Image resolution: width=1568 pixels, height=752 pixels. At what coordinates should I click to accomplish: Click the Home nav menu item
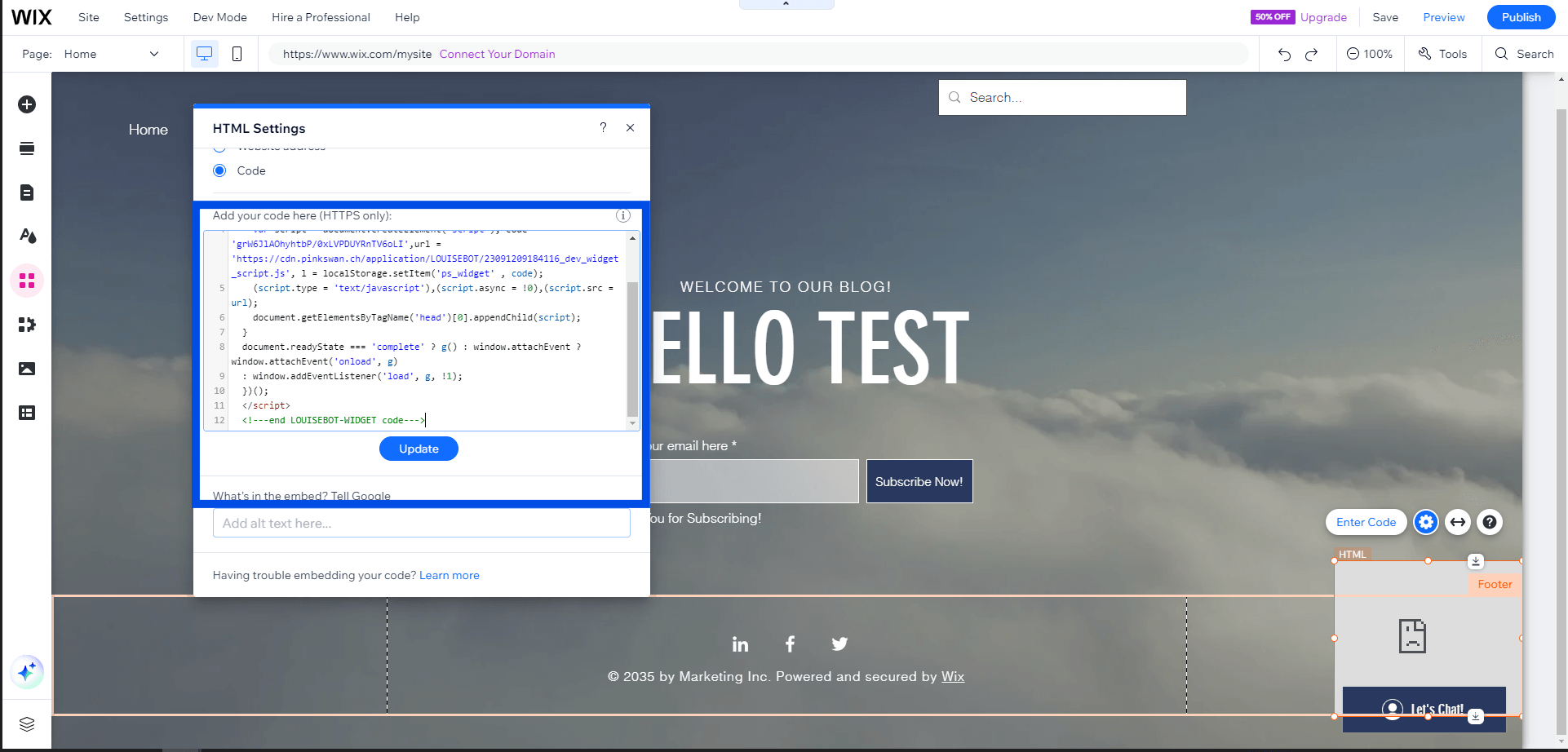coord(148,130)
